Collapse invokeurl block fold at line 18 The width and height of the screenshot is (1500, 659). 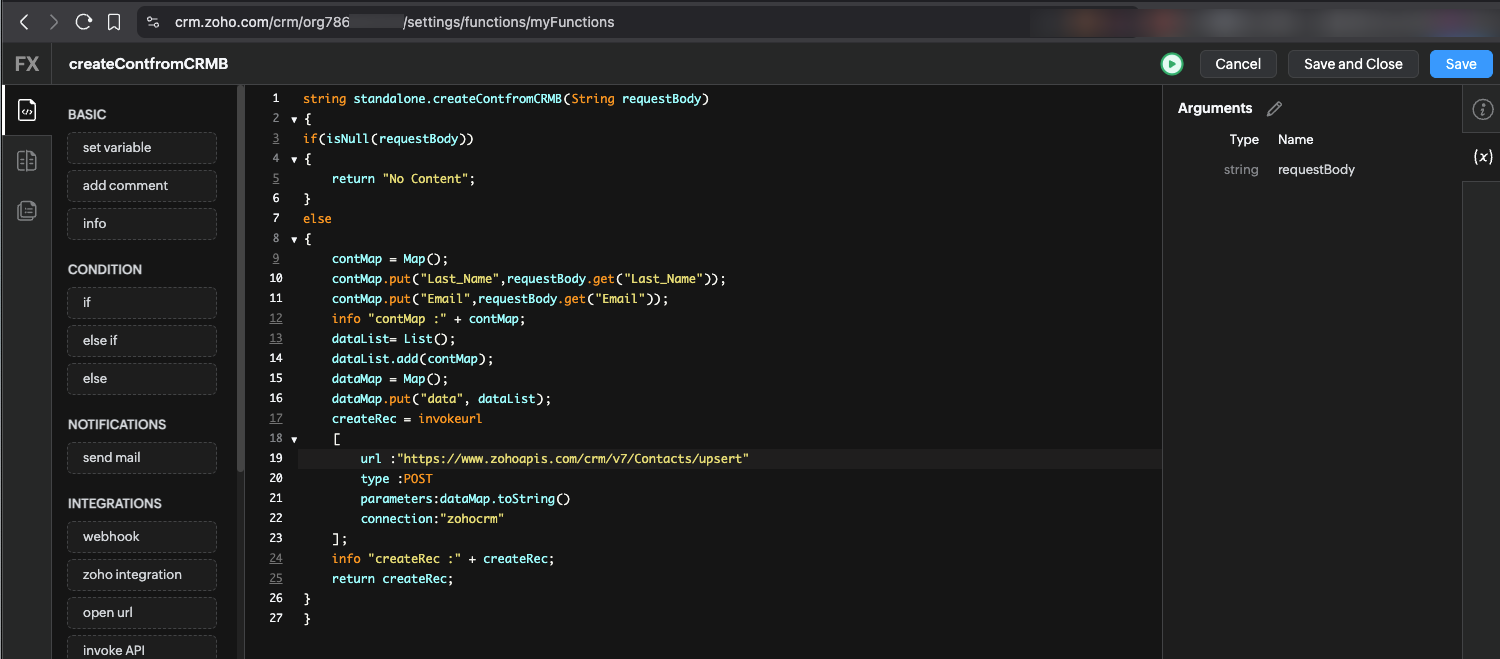click(294, 439)
